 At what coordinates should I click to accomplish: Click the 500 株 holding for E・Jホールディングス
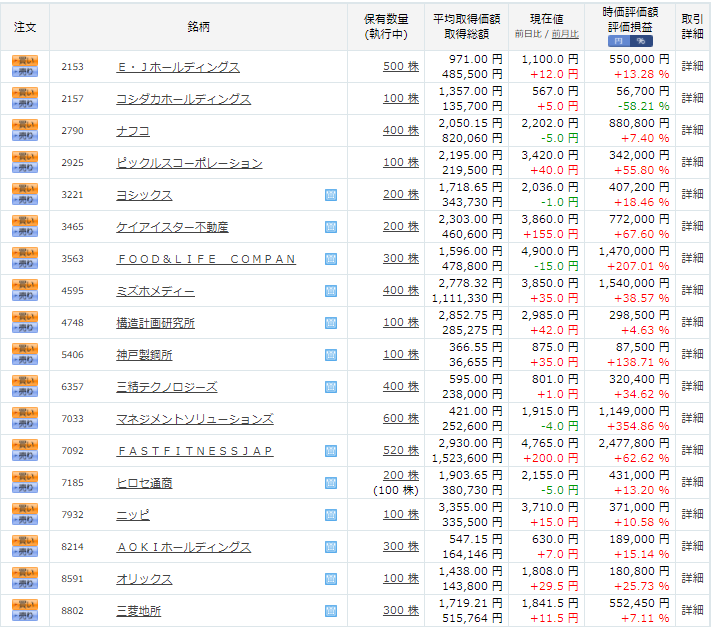[x=401, y=66]
